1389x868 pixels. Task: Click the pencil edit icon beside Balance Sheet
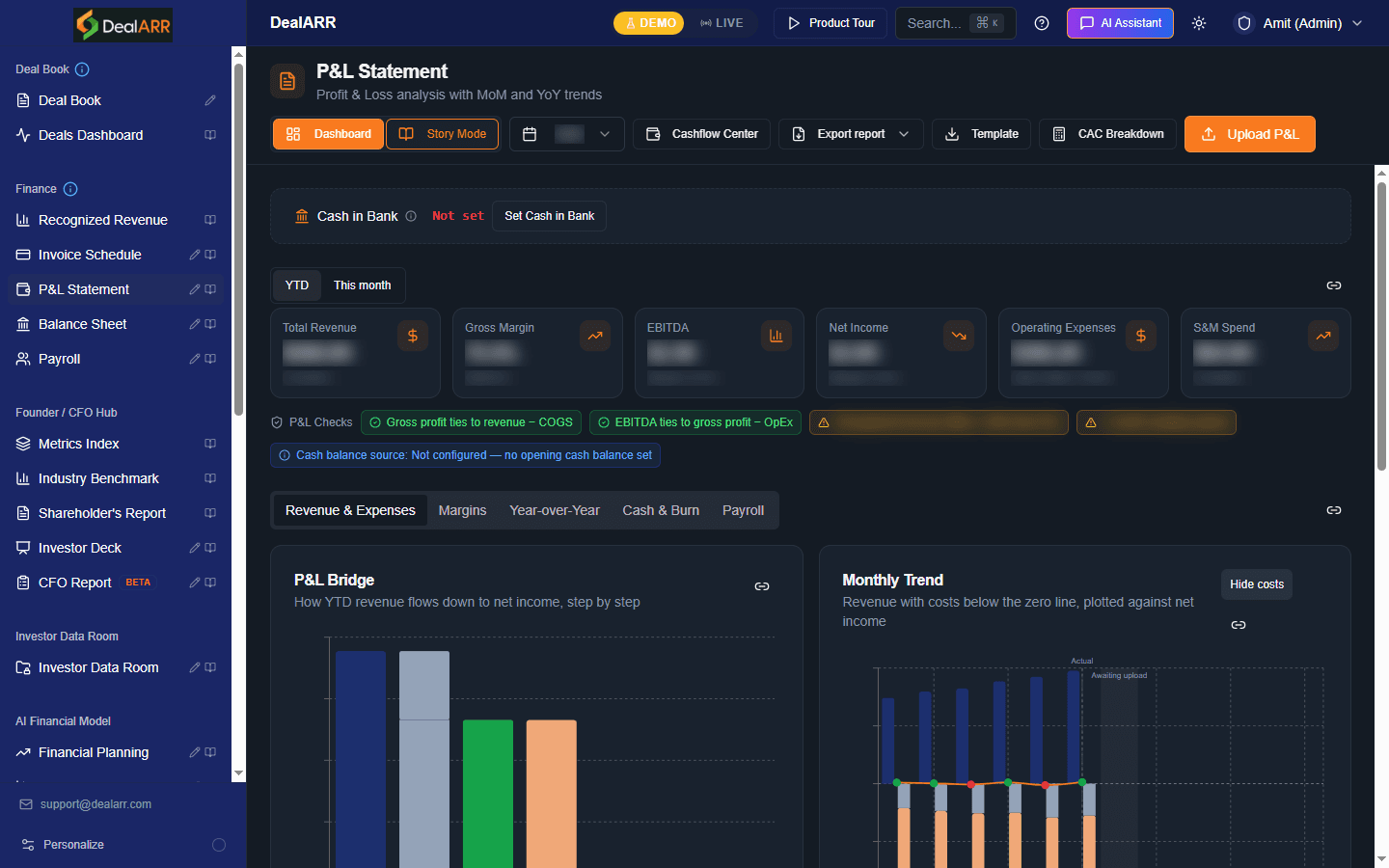tap(195, 324)
